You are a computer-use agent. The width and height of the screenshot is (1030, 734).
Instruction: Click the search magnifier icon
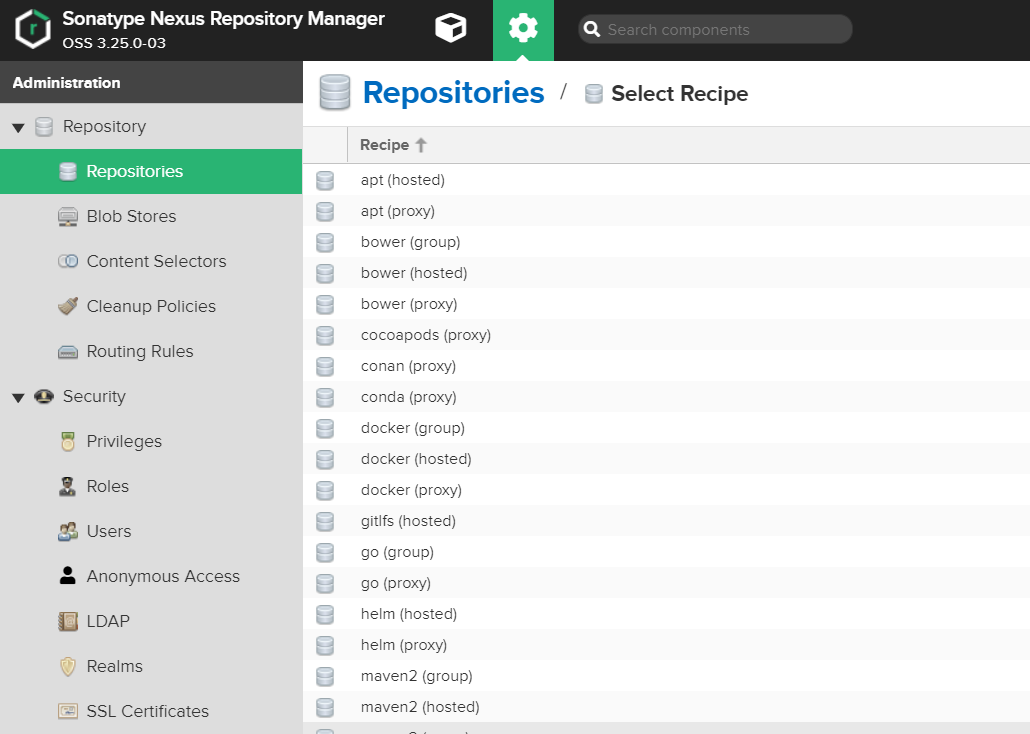(592, 30)
